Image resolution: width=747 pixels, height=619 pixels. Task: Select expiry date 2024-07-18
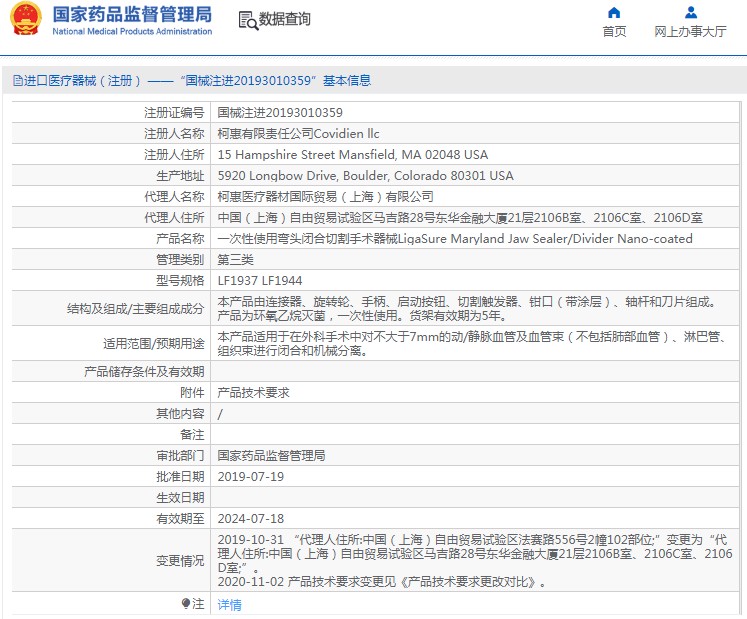point(251,518)
